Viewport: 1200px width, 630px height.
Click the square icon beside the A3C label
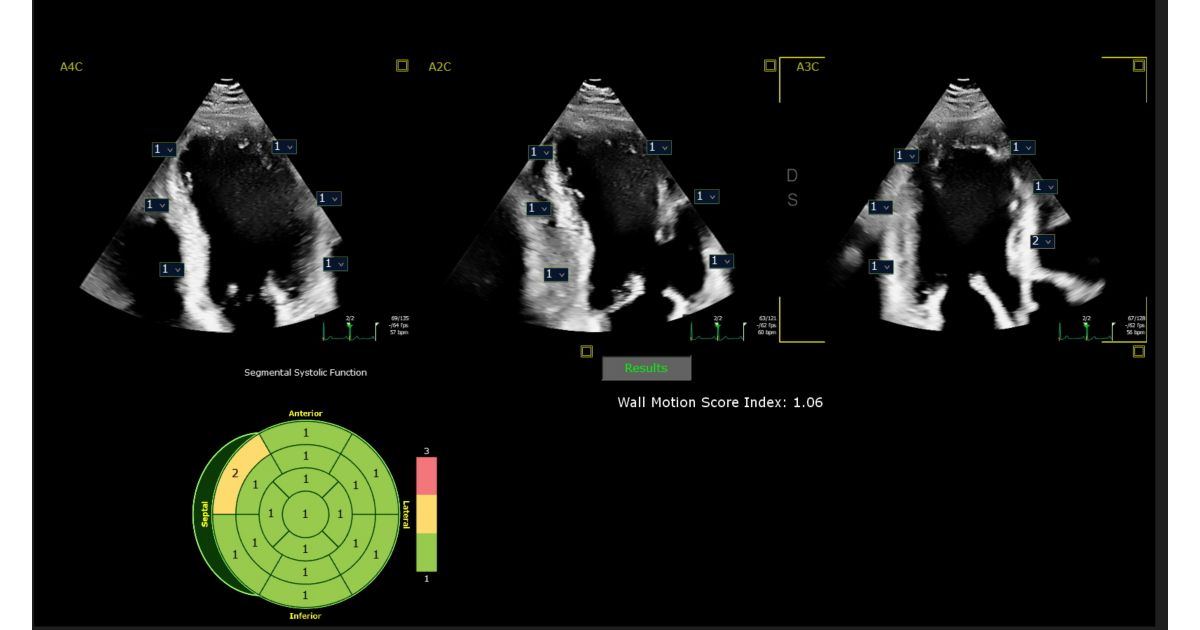[x=1139, y=66]
